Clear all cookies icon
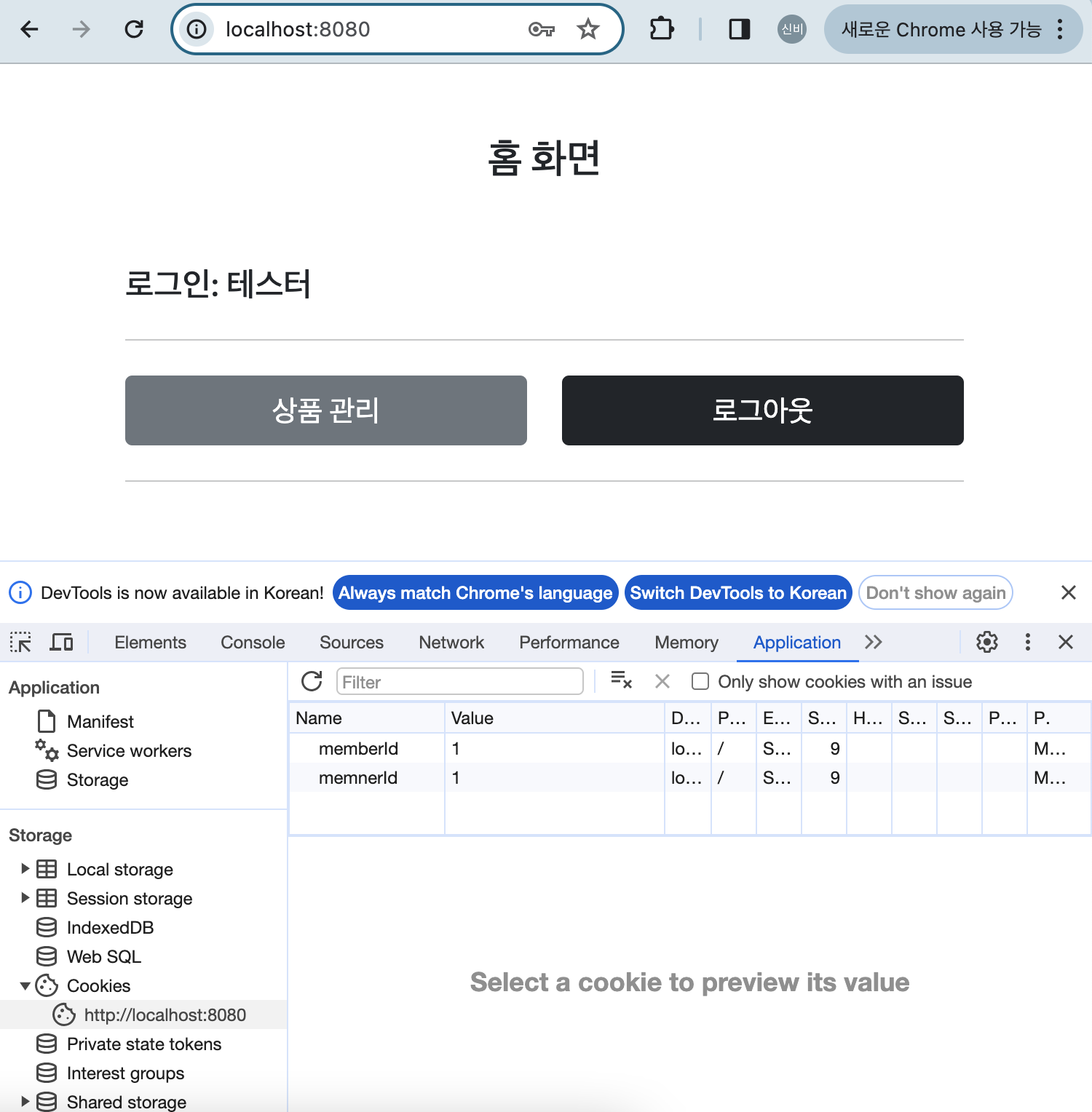Image resolution: width=1092 pixels, height=1112 pixels. pyautogui.click(x=621, y=680)
